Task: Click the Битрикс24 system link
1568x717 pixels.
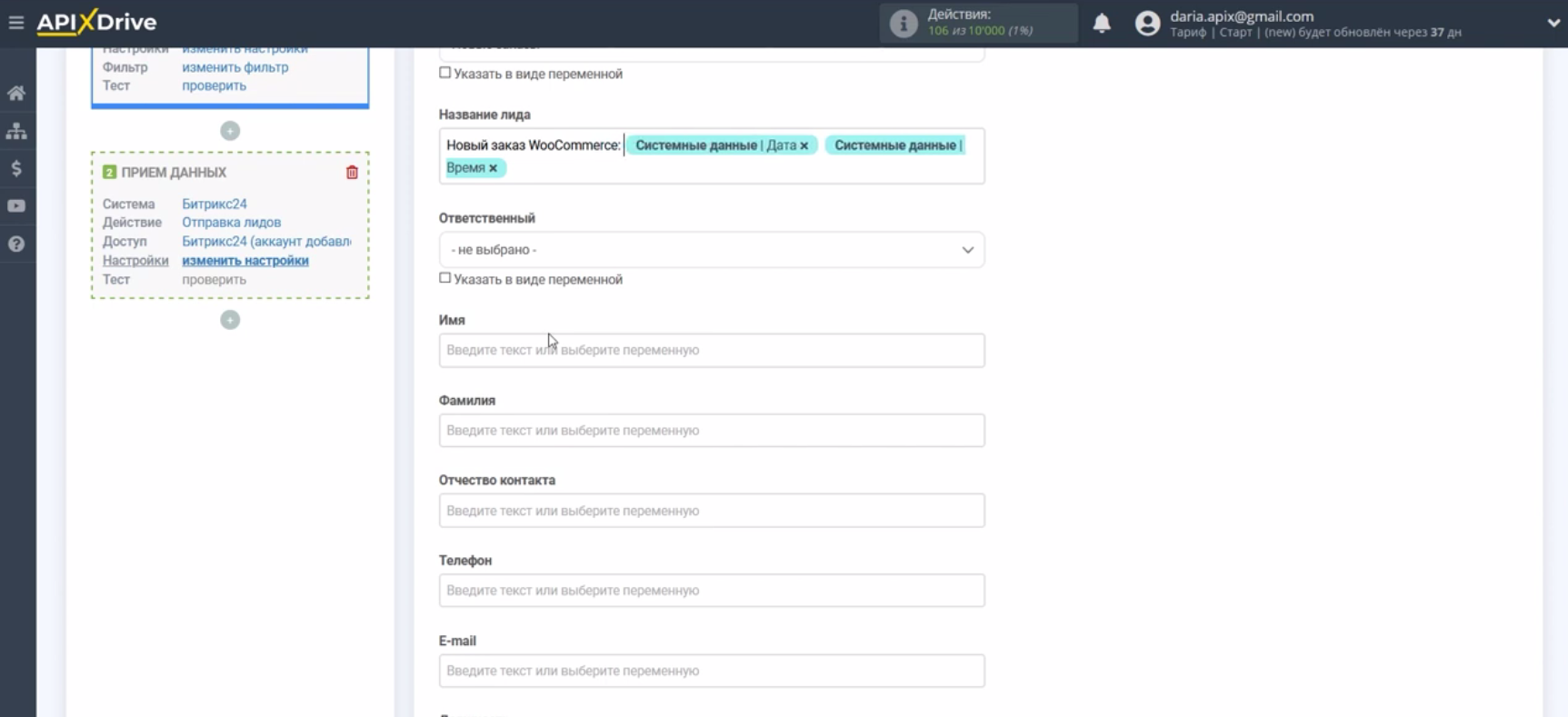Action: coord(214,204)
